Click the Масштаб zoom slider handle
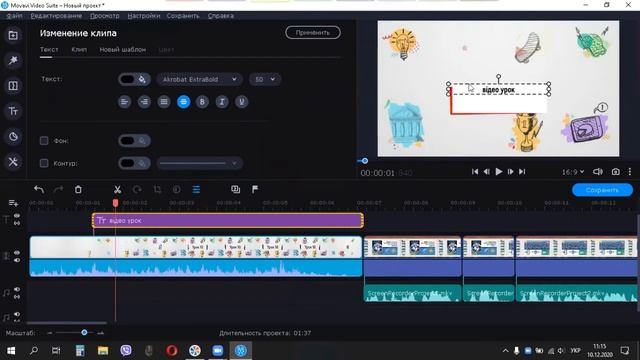640x360 pixels. 84,333
